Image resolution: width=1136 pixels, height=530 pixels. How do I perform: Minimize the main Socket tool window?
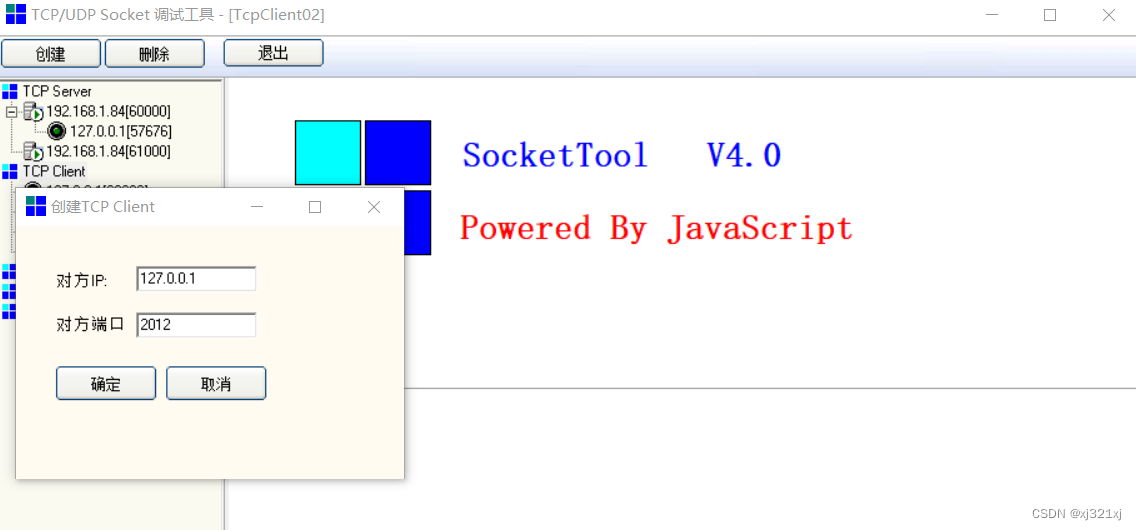(990, 15)
